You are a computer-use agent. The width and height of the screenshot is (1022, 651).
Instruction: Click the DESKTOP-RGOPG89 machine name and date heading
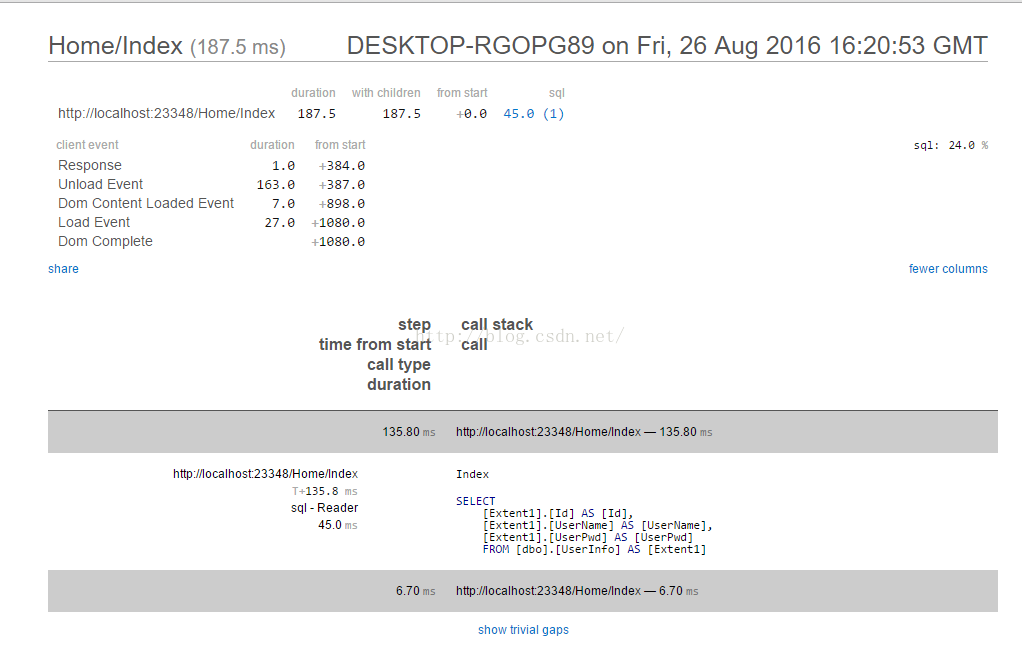[667, 46]
